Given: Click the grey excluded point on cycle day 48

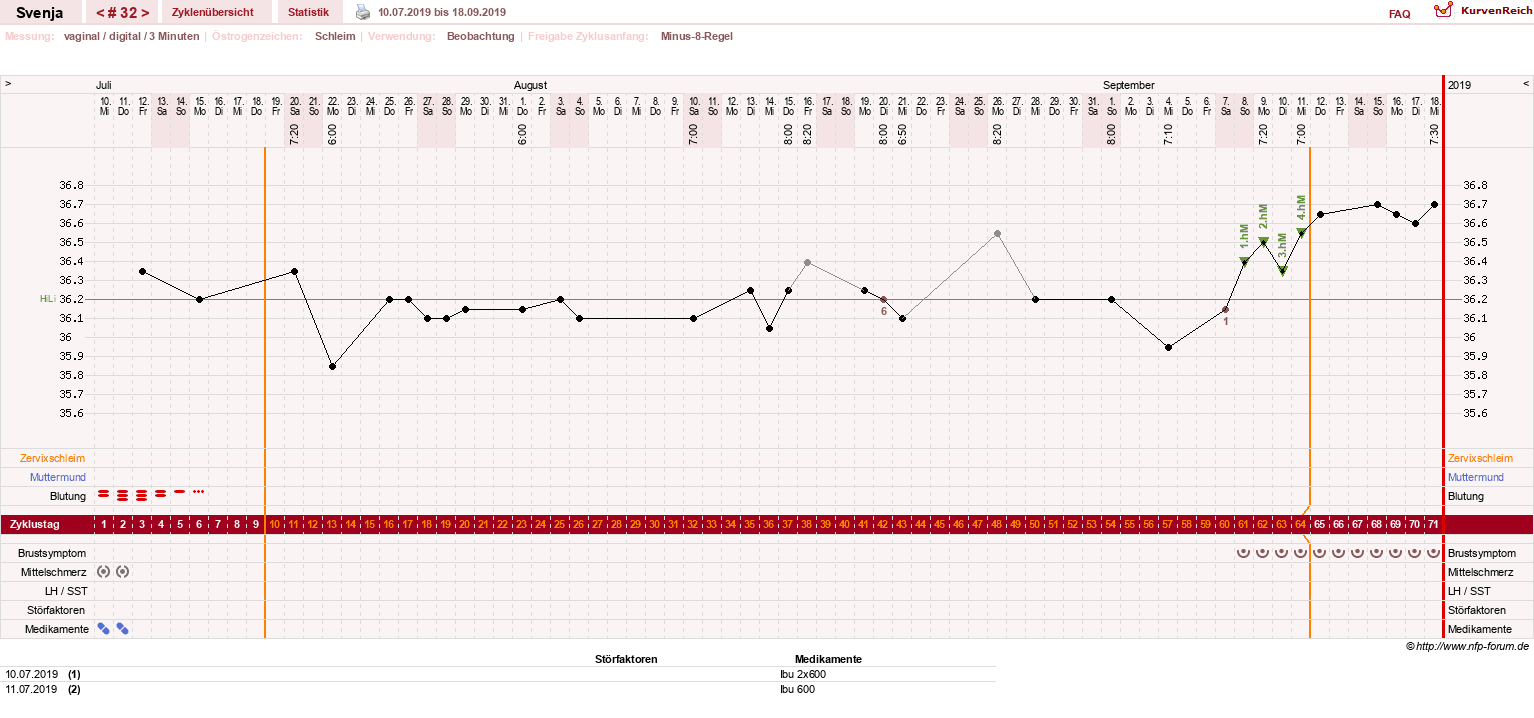Looking at the screenshot, I should (997, 234).
